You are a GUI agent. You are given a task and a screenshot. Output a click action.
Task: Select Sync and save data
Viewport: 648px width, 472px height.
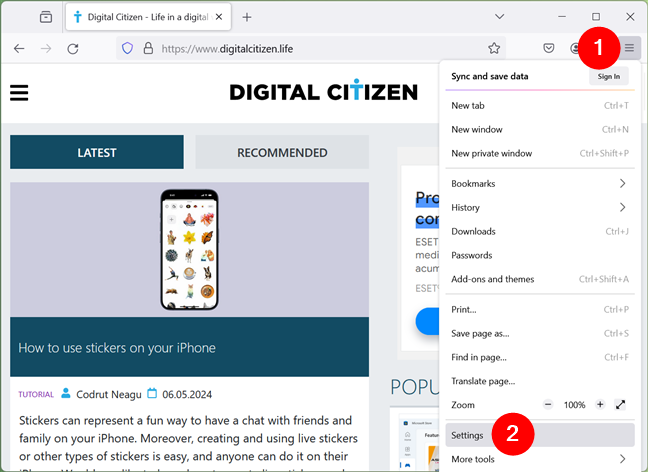coord(490,76)
